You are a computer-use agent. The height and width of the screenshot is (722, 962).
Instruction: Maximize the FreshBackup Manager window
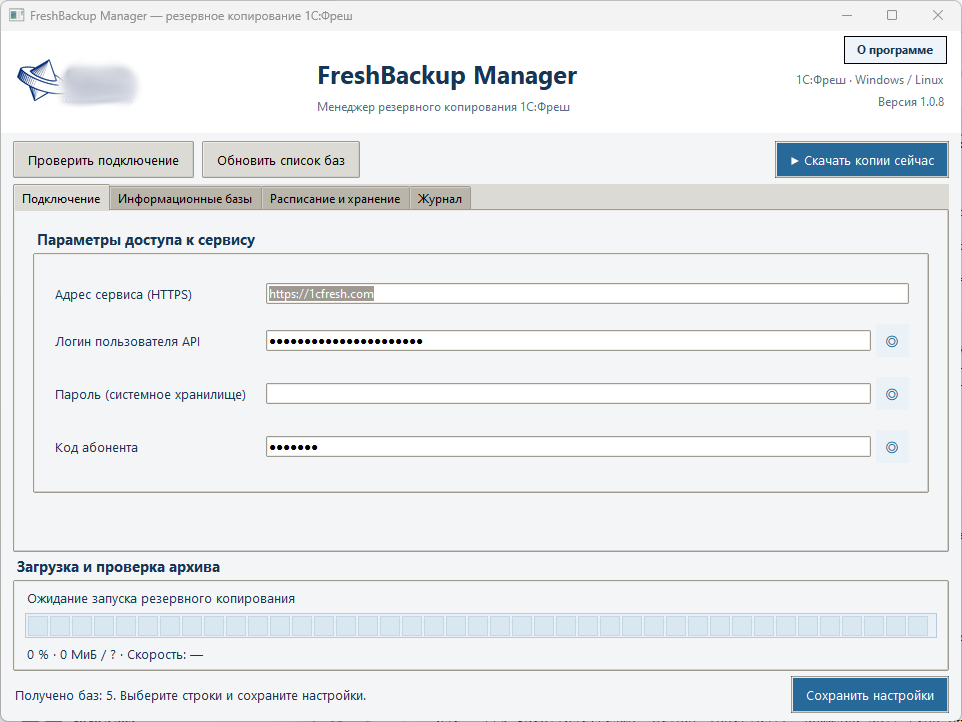pos(892,15)
